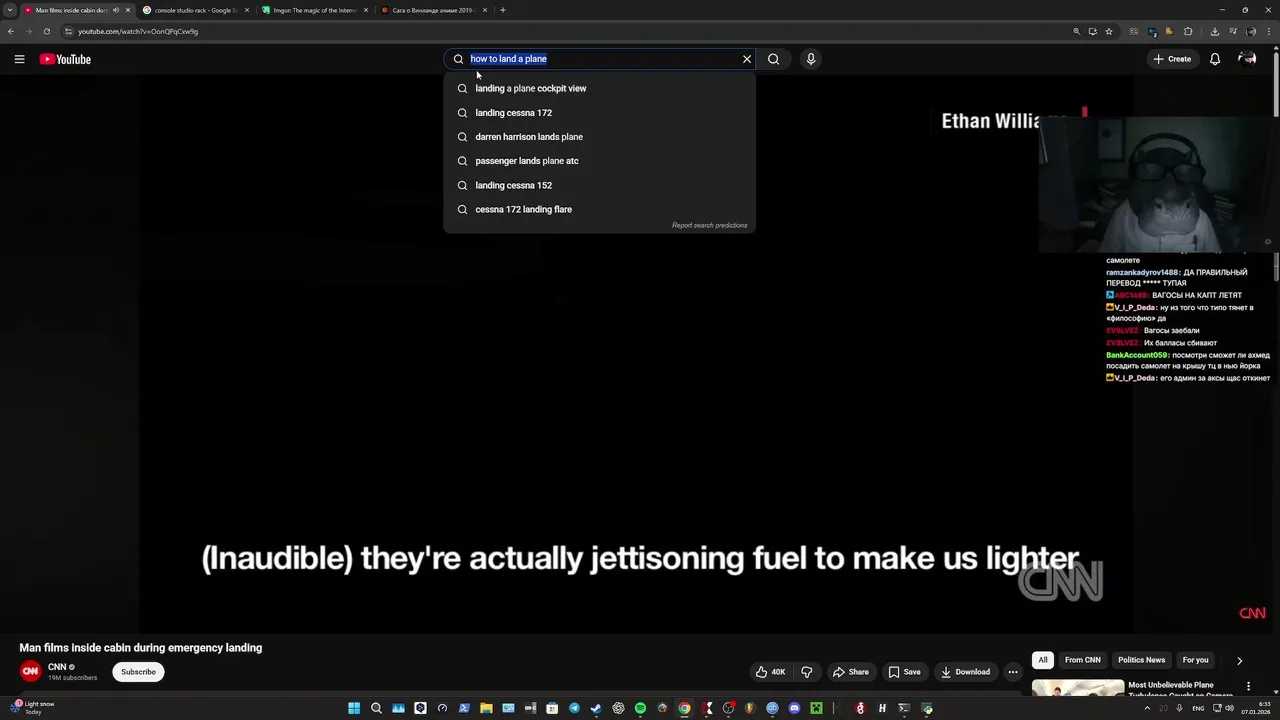This screenshot has width=1280, height=720.
Task: Open Minecraft from the taskbar
Action: pyautogui.click(x=816, y=708)
